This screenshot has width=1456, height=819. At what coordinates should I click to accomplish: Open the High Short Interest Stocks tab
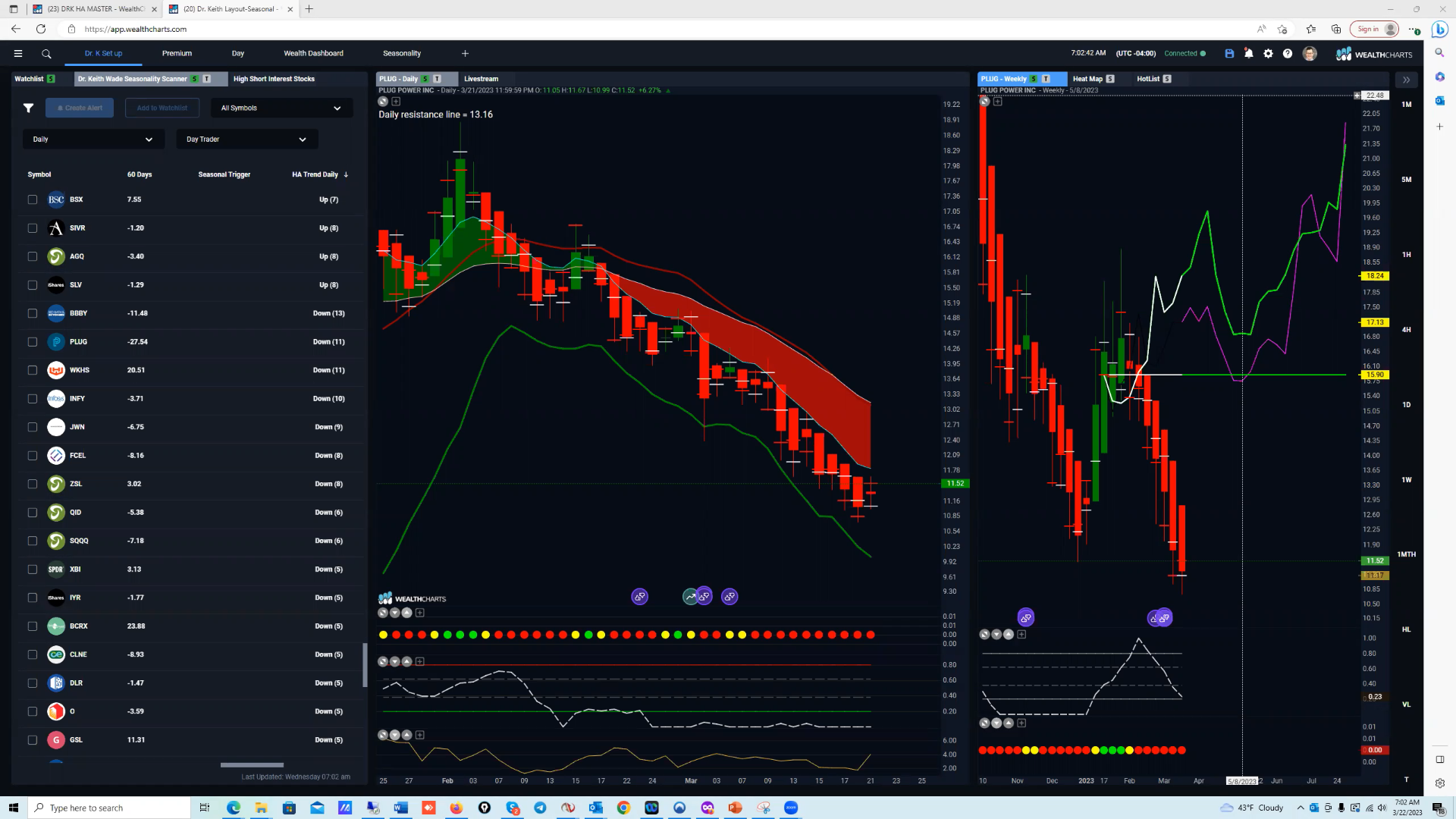coord(274,79)
